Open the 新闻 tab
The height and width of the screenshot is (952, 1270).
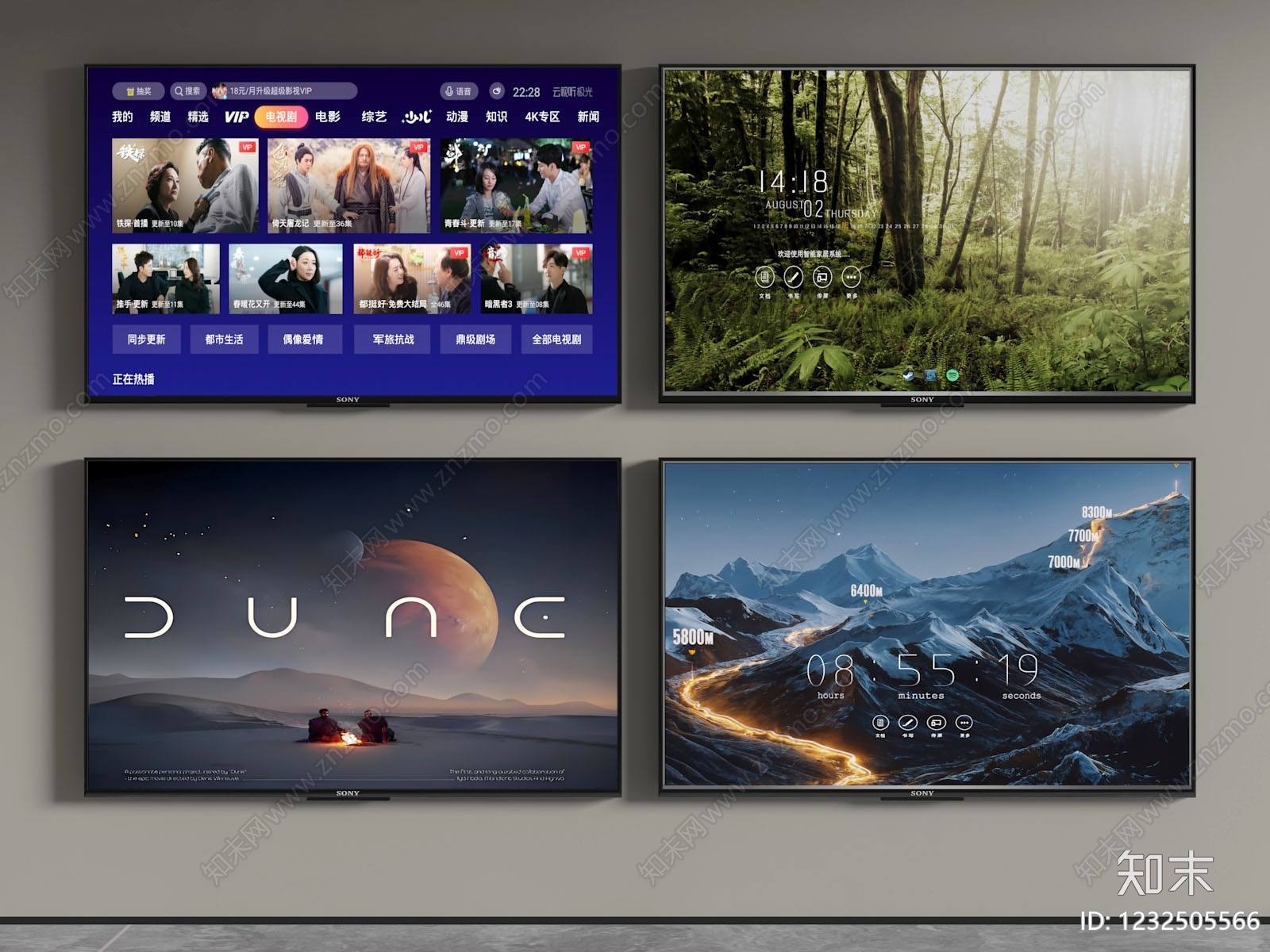[x=588, y=117]
